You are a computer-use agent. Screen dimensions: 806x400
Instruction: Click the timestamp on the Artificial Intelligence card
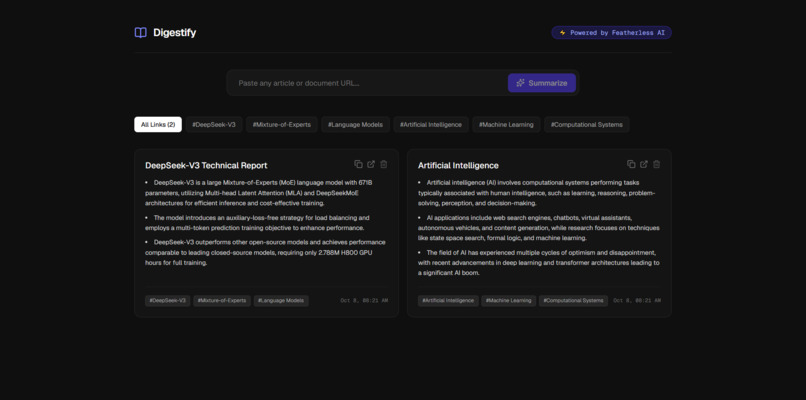pos(637,301)
